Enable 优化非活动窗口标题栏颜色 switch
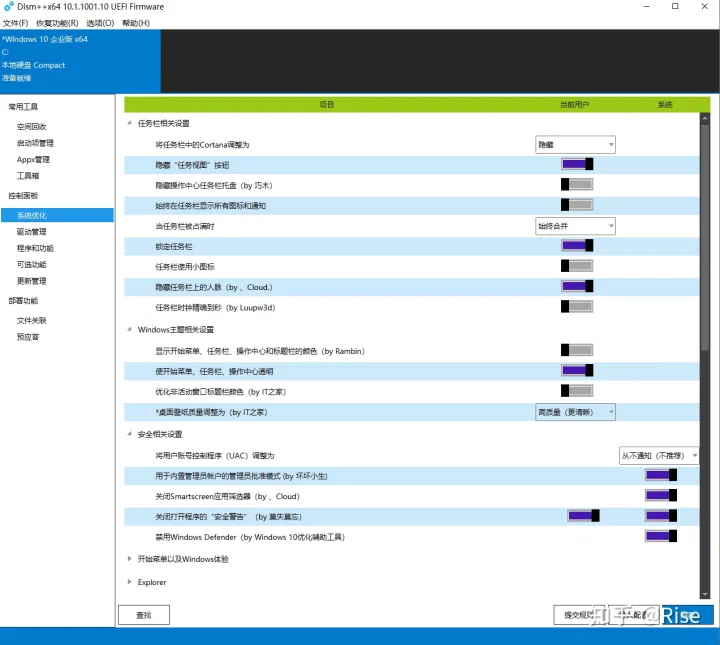 tap(577, 391)
